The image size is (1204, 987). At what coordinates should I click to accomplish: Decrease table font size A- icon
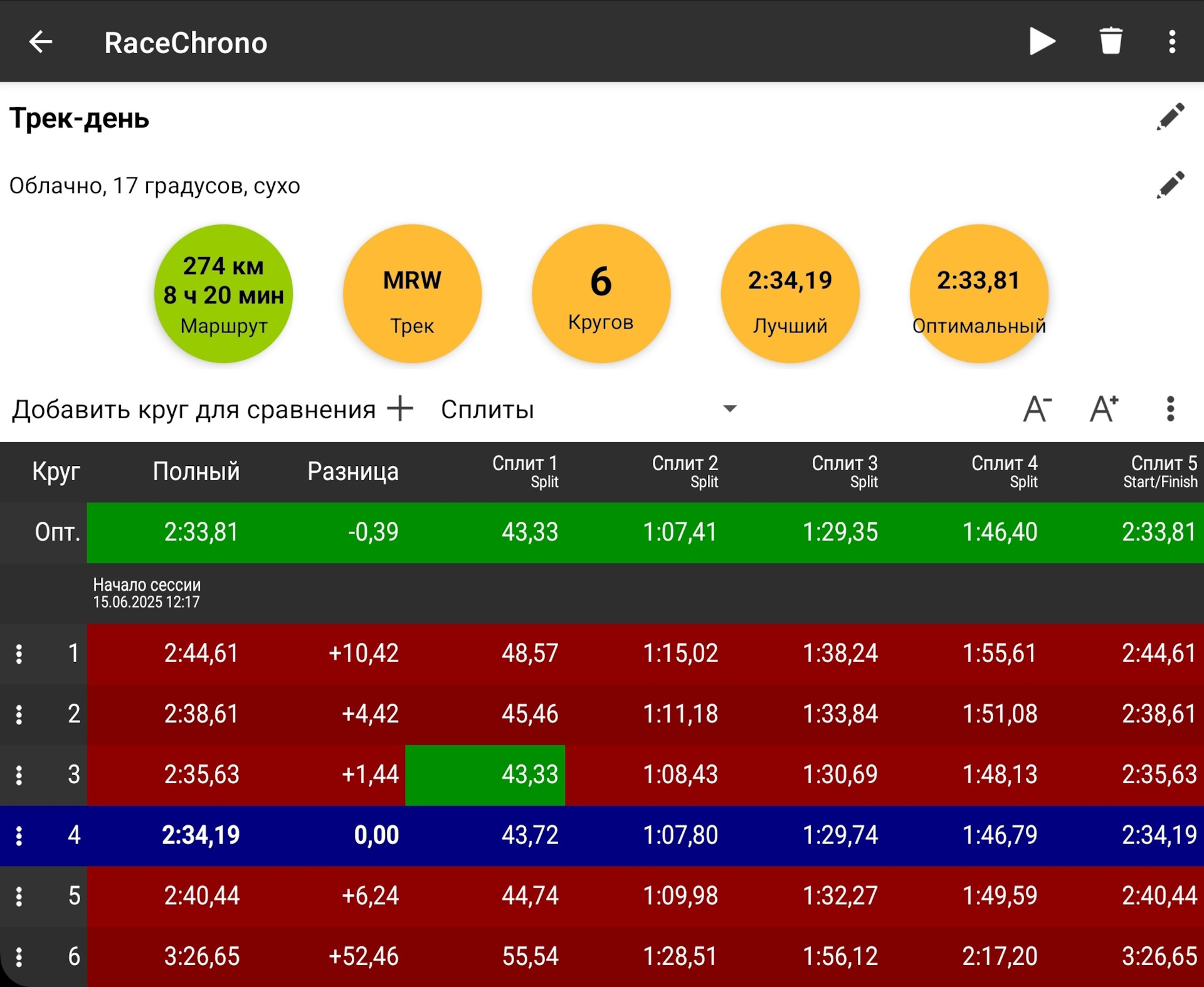(x=1038, y=409)
